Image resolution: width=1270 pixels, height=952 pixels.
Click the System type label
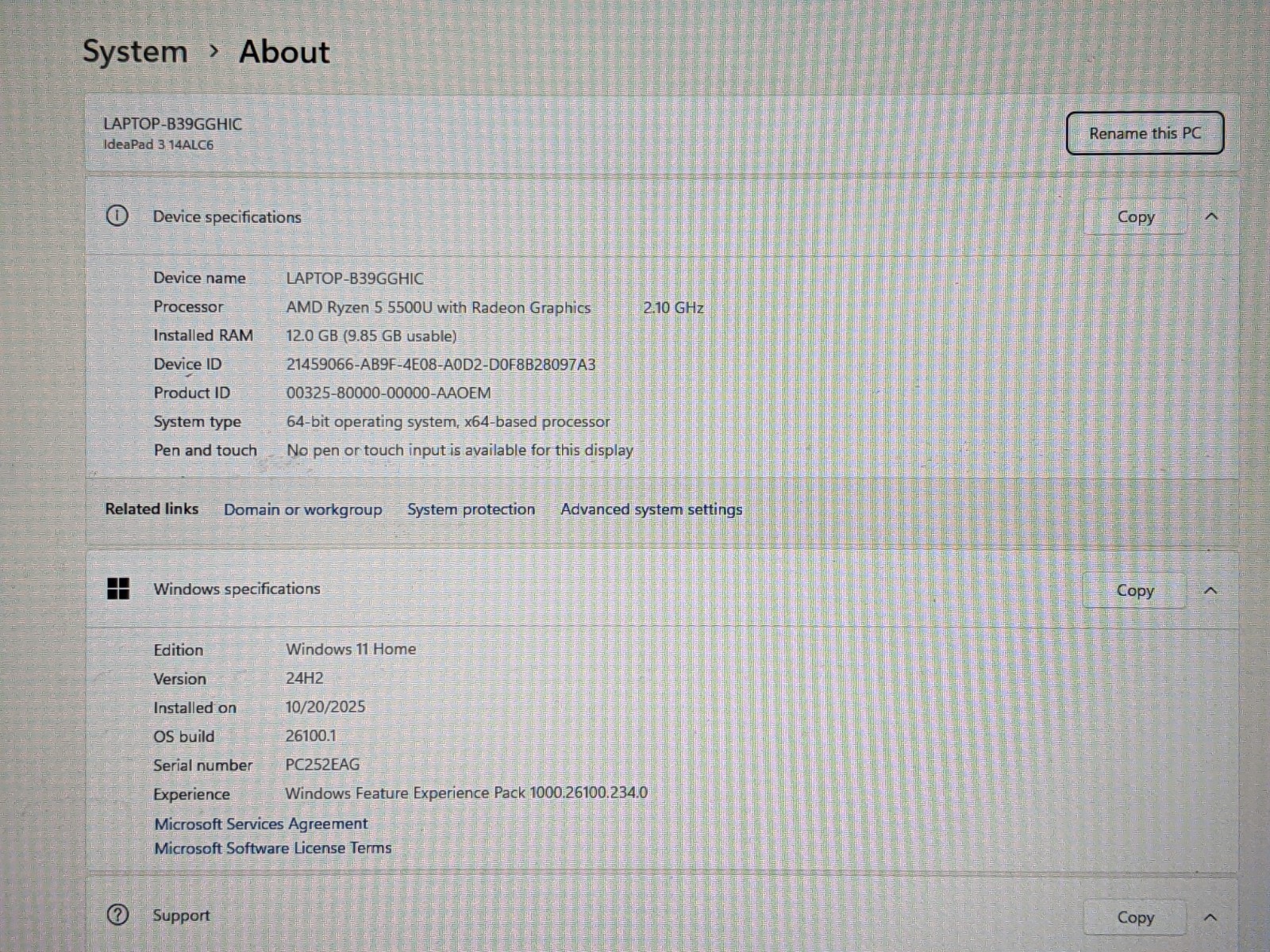click(x=197, y=421)
